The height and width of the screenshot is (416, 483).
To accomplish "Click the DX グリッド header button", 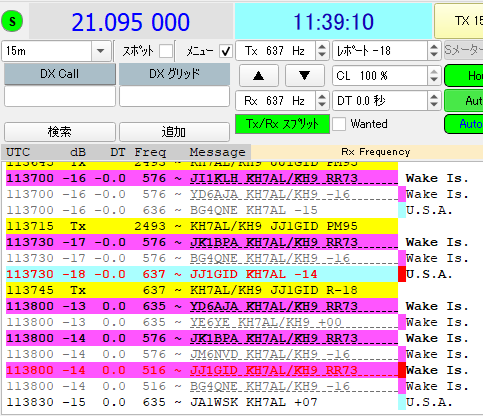I will pos(174,74).
